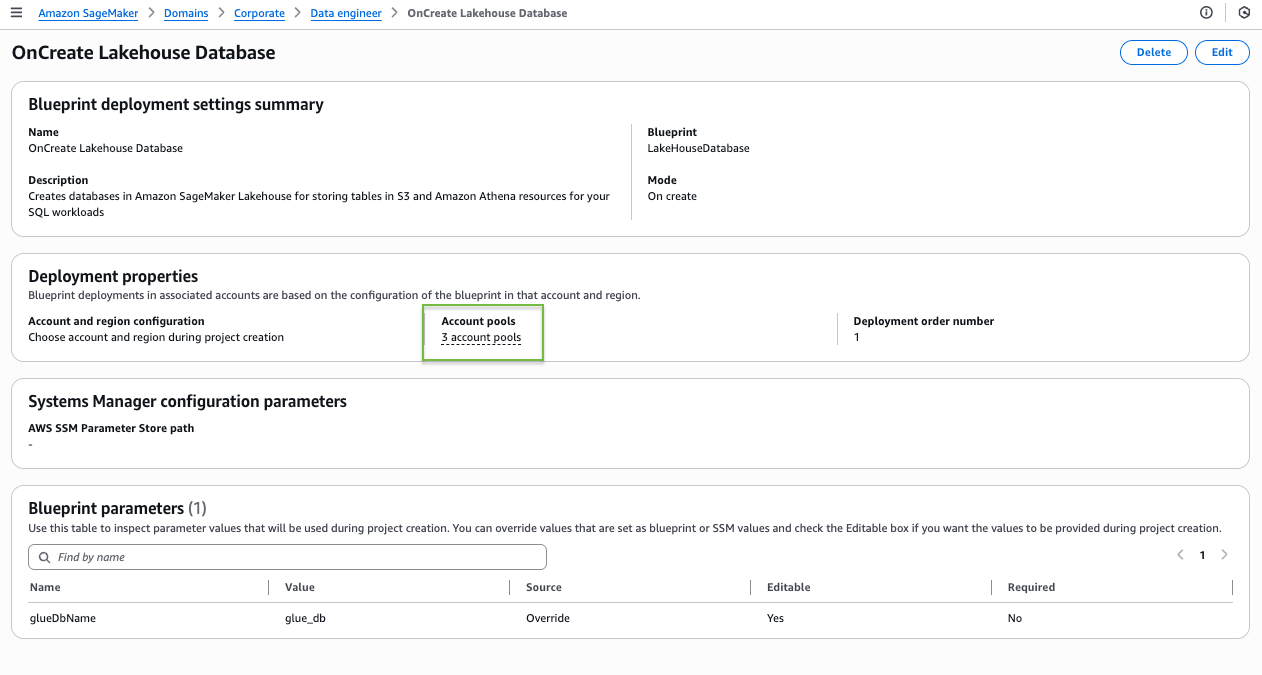Click the Editable column header
Viewport: 1262px width, 675px height.
click(x=789, y=587)
